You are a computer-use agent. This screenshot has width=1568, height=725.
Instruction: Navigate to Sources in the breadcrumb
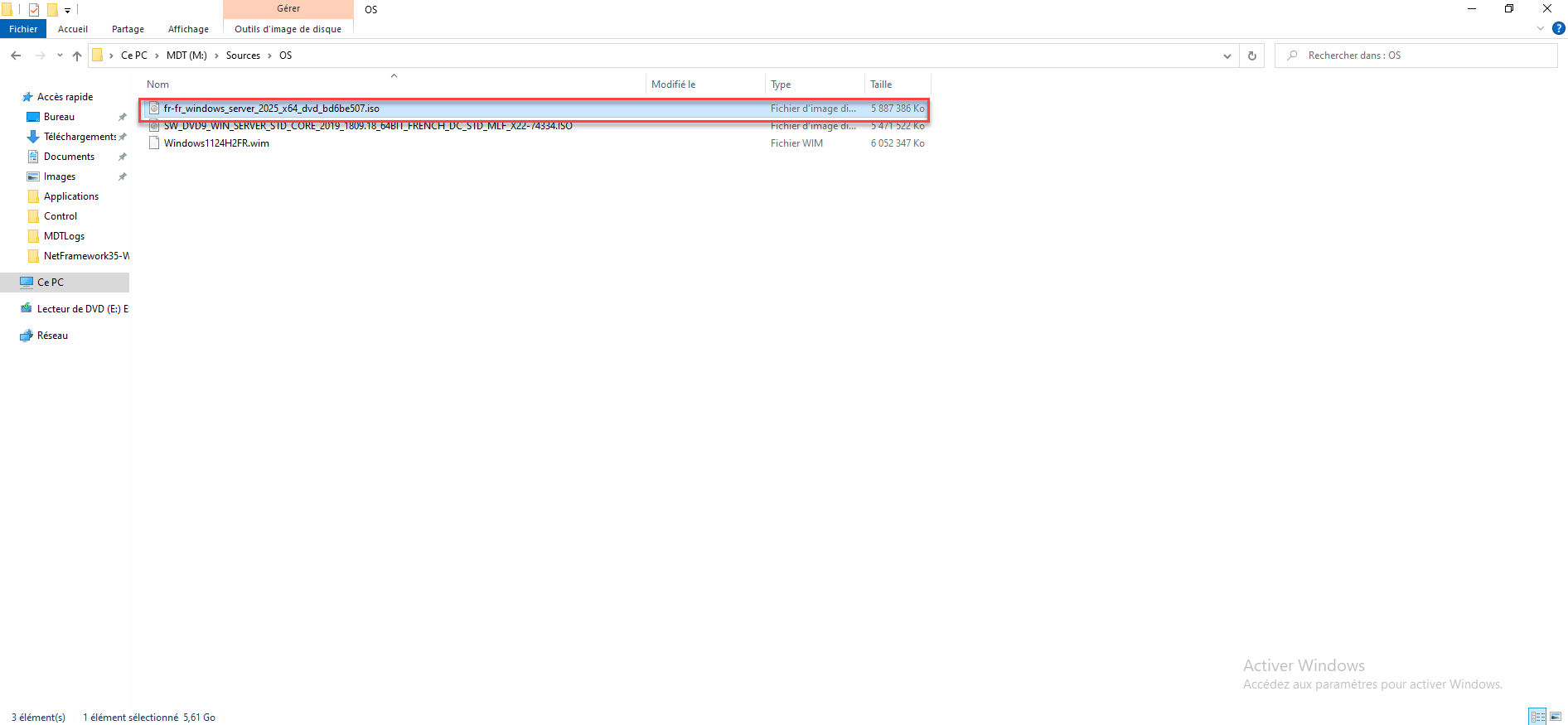243,56
